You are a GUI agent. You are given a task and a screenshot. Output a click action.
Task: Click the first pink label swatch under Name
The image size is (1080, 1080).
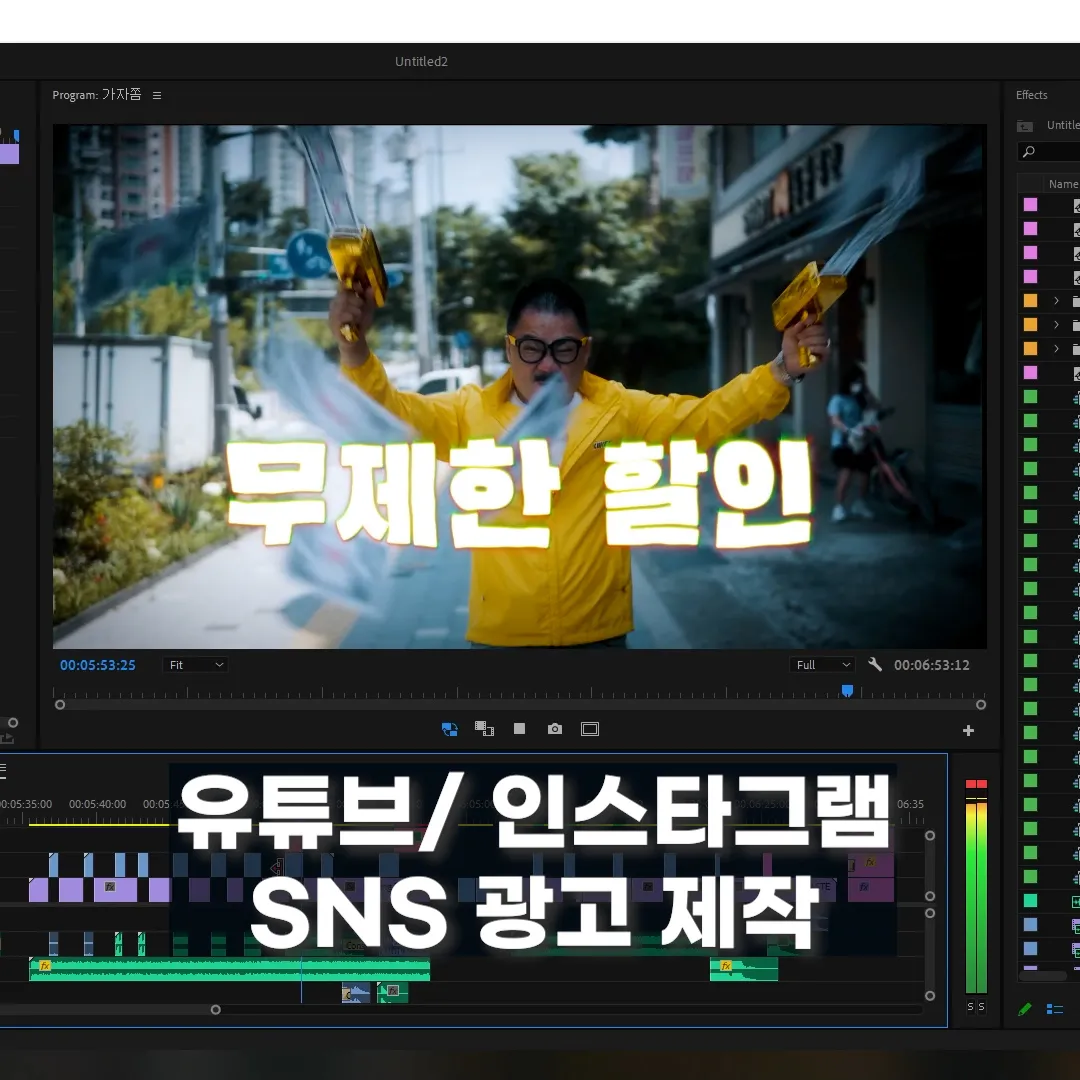pyautogui.click(x=1030, y=205)
